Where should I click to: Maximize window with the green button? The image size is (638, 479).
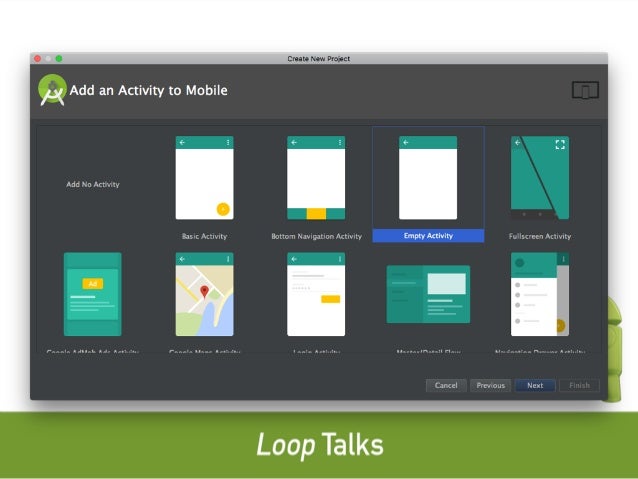59,59
